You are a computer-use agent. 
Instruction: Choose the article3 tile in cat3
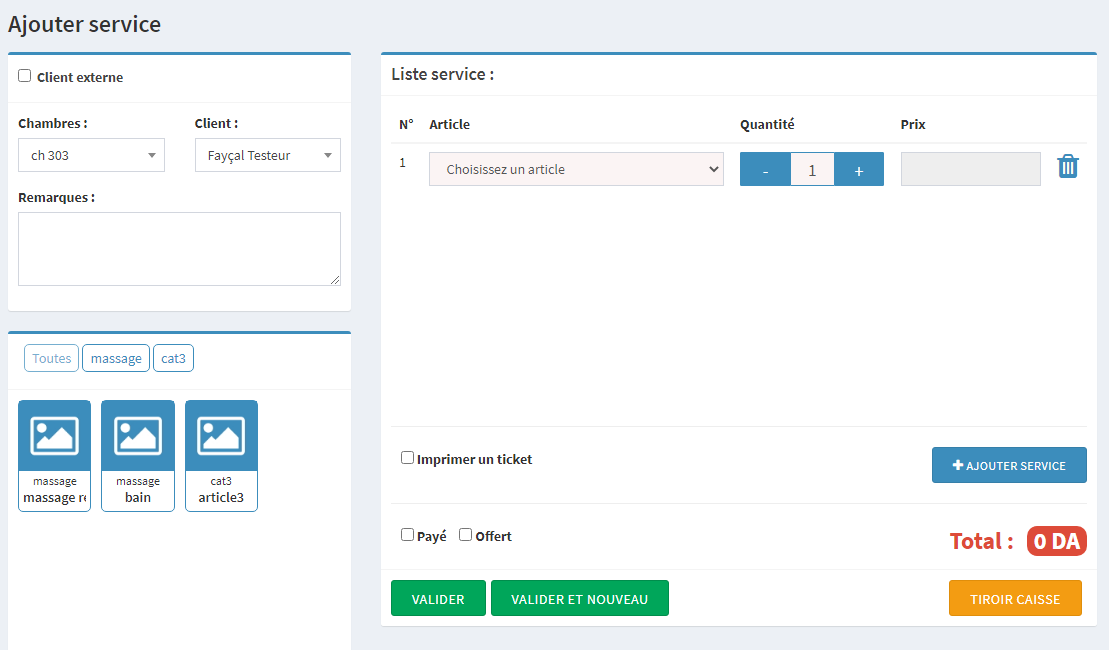click(221, 455)
